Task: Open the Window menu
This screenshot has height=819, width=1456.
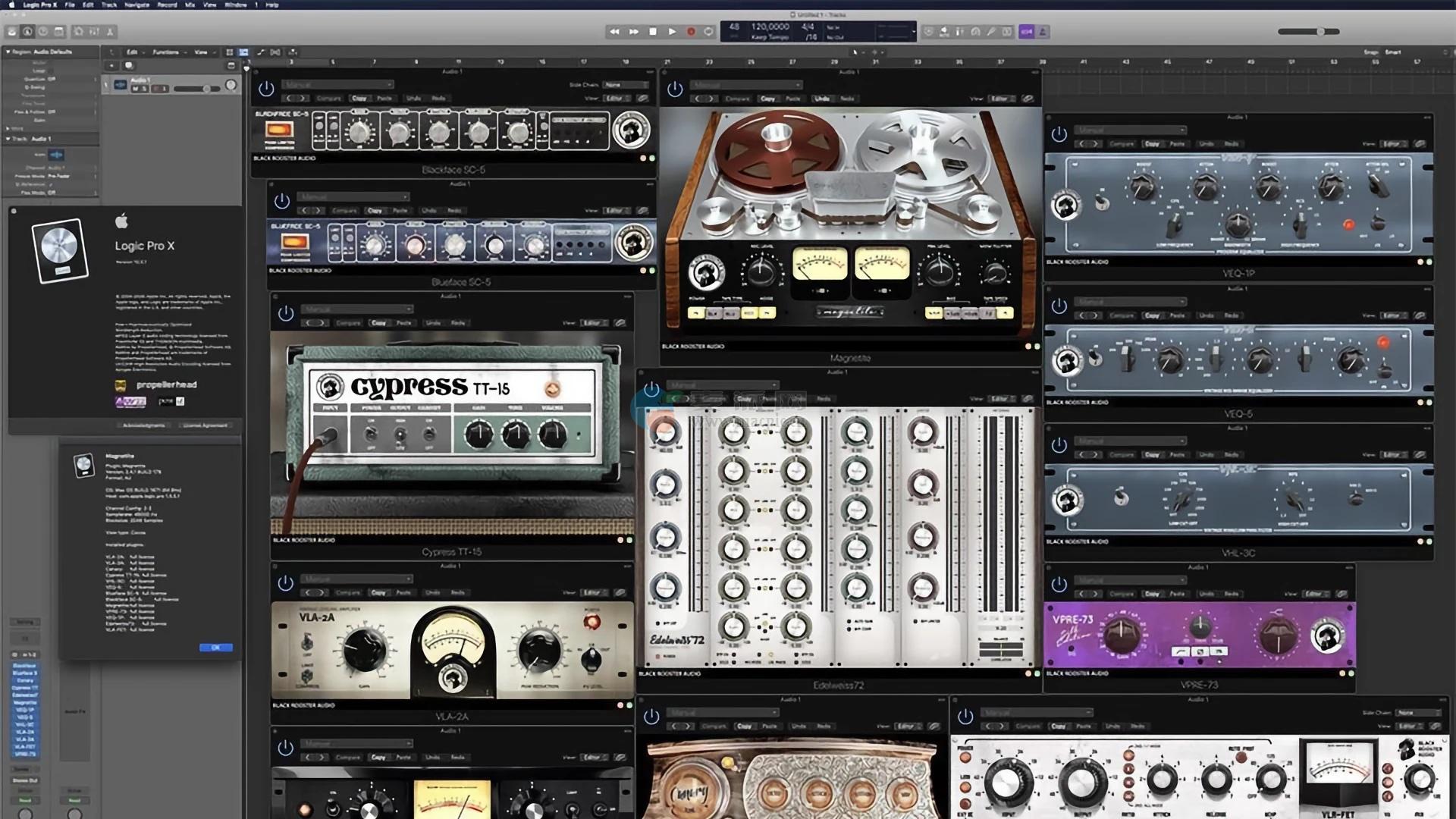Action: click(236, 5)
